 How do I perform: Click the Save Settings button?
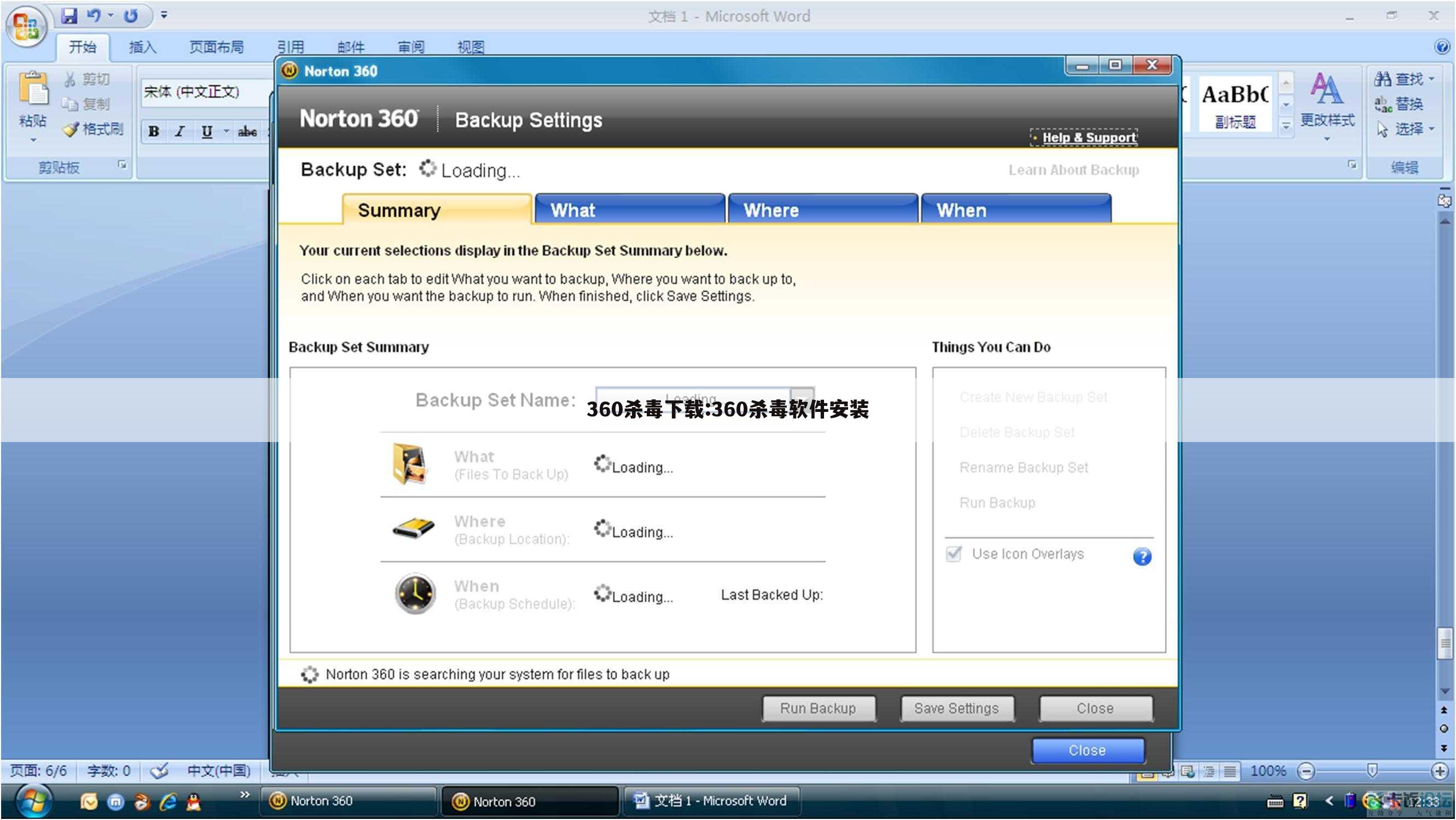coord(957,708)
